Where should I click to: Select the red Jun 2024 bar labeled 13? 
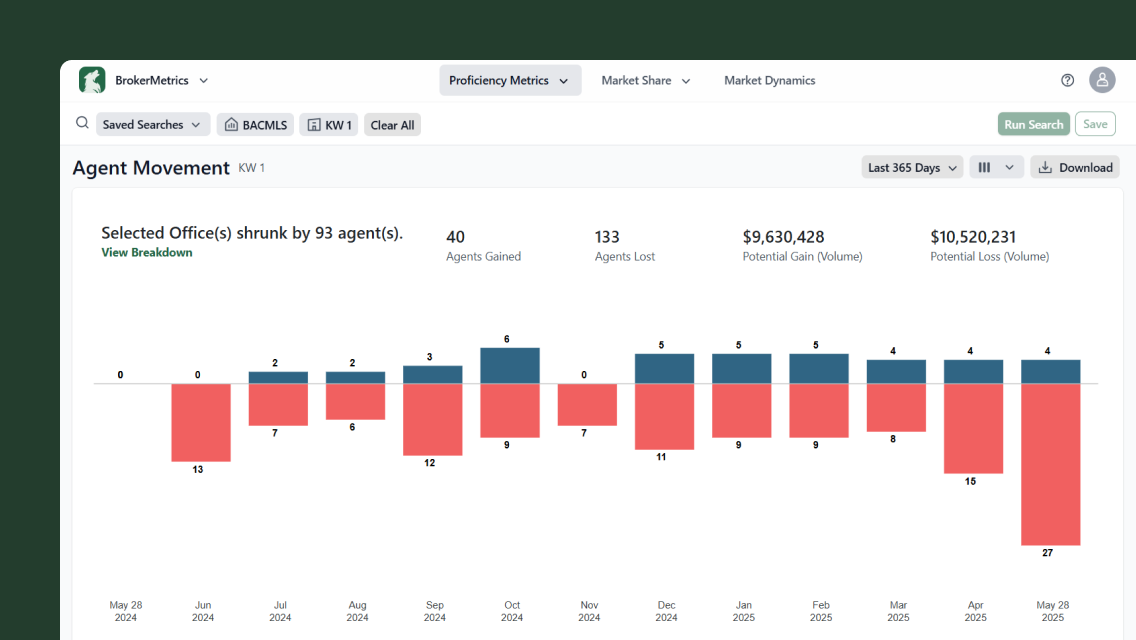201,423
